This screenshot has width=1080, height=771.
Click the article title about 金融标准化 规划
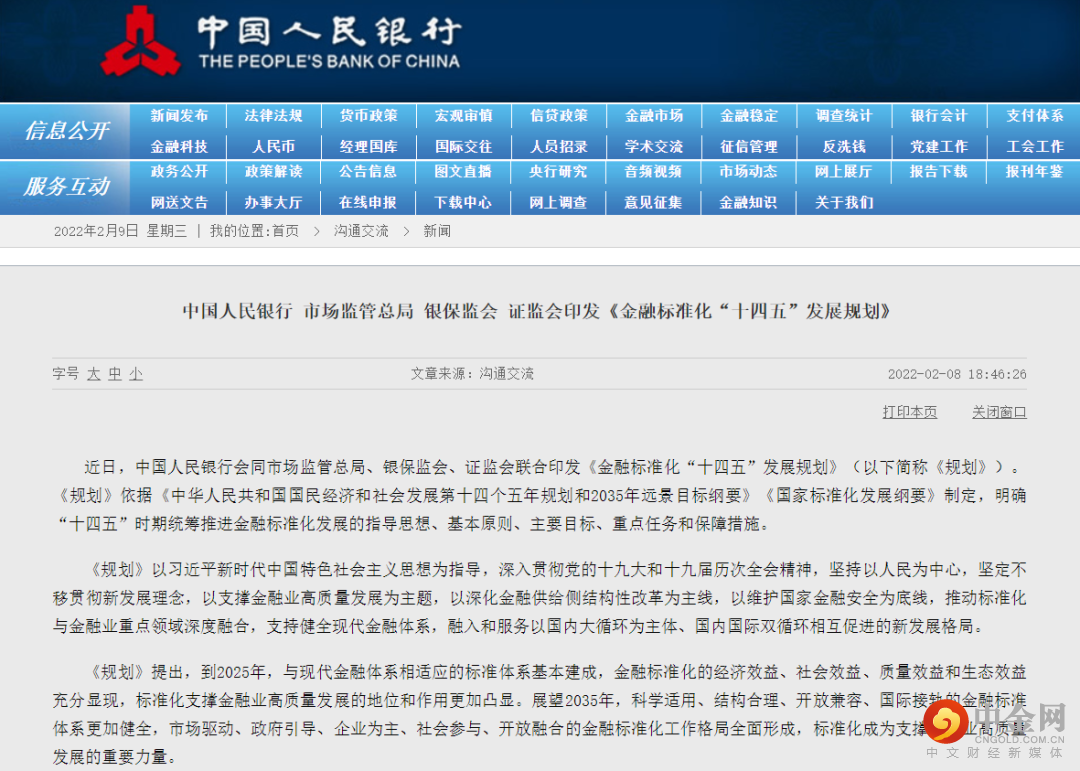tap(537, 311)
